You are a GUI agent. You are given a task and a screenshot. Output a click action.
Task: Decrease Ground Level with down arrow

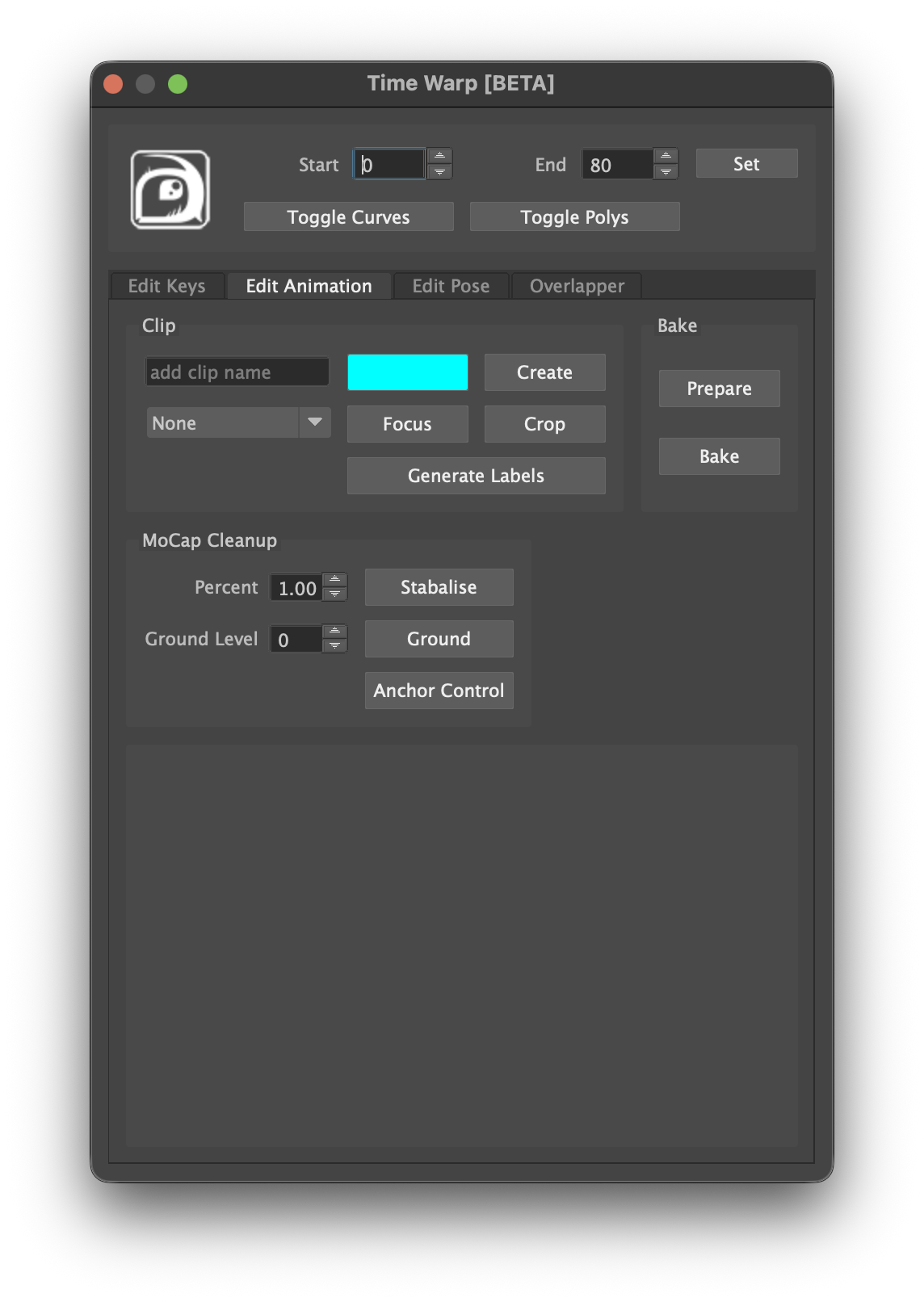[334, 646]
